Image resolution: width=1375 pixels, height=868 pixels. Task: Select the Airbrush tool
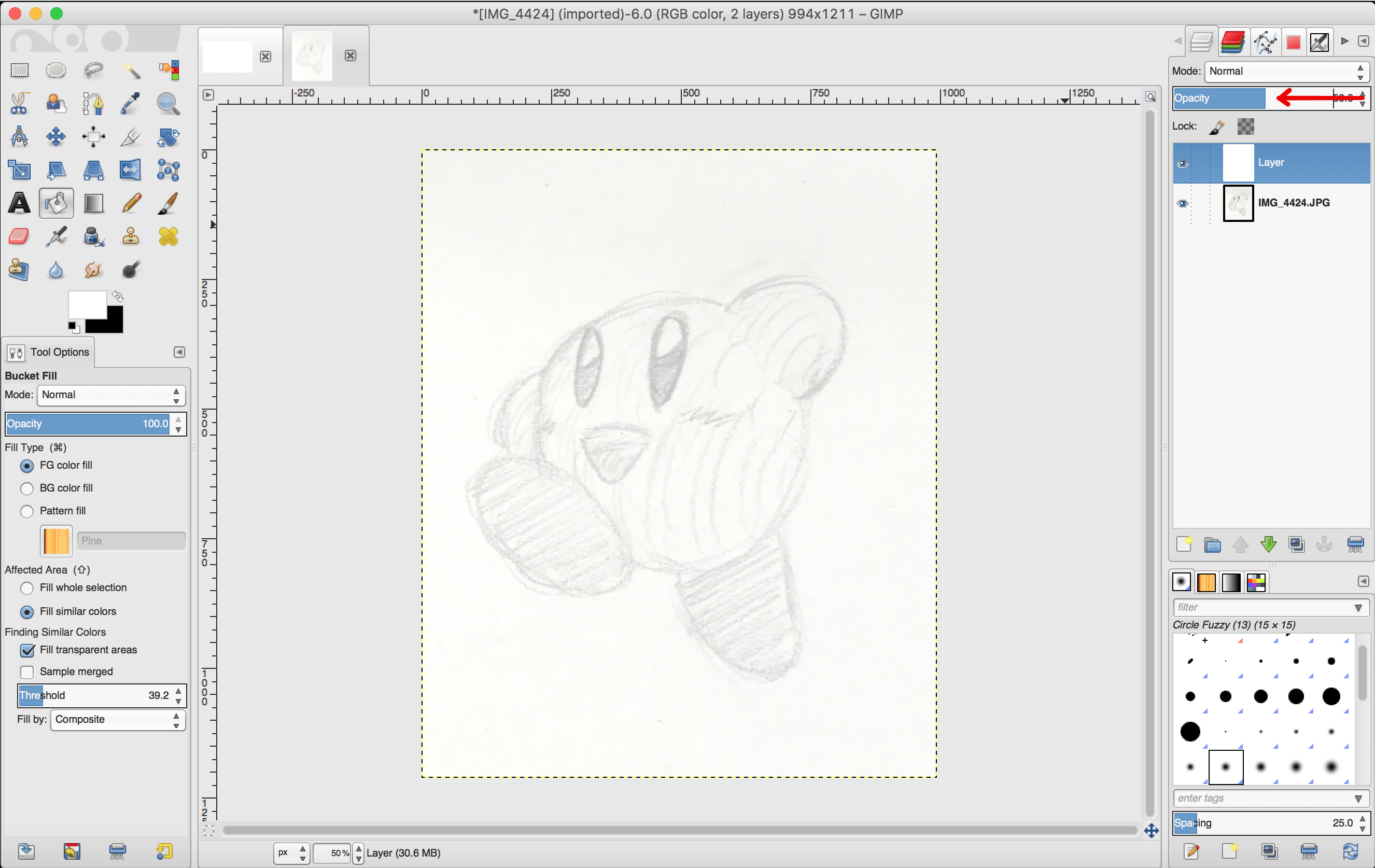(56, 236)
